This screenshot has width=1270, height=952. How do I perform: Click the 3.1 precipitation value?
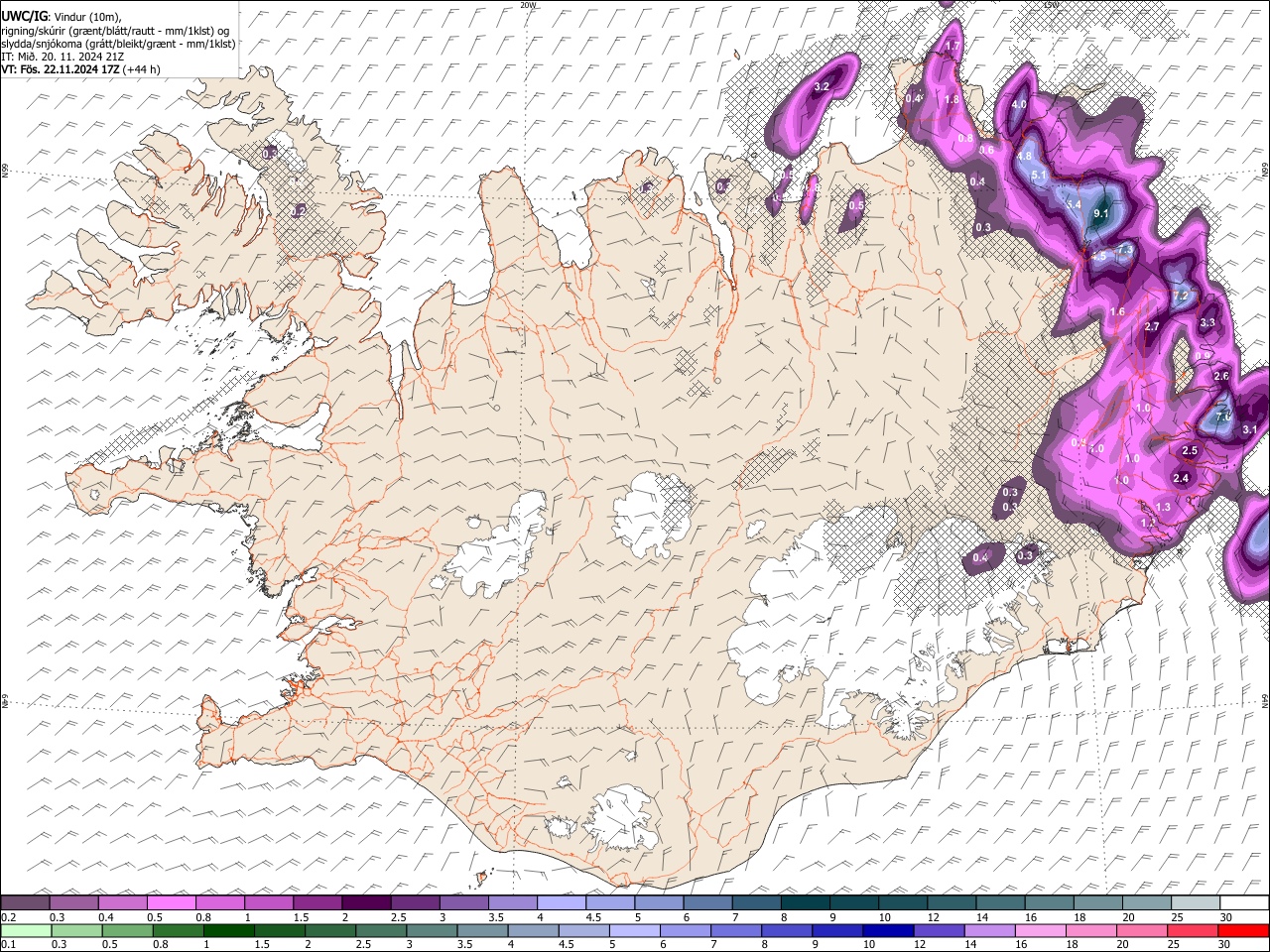coord(1250,429)
